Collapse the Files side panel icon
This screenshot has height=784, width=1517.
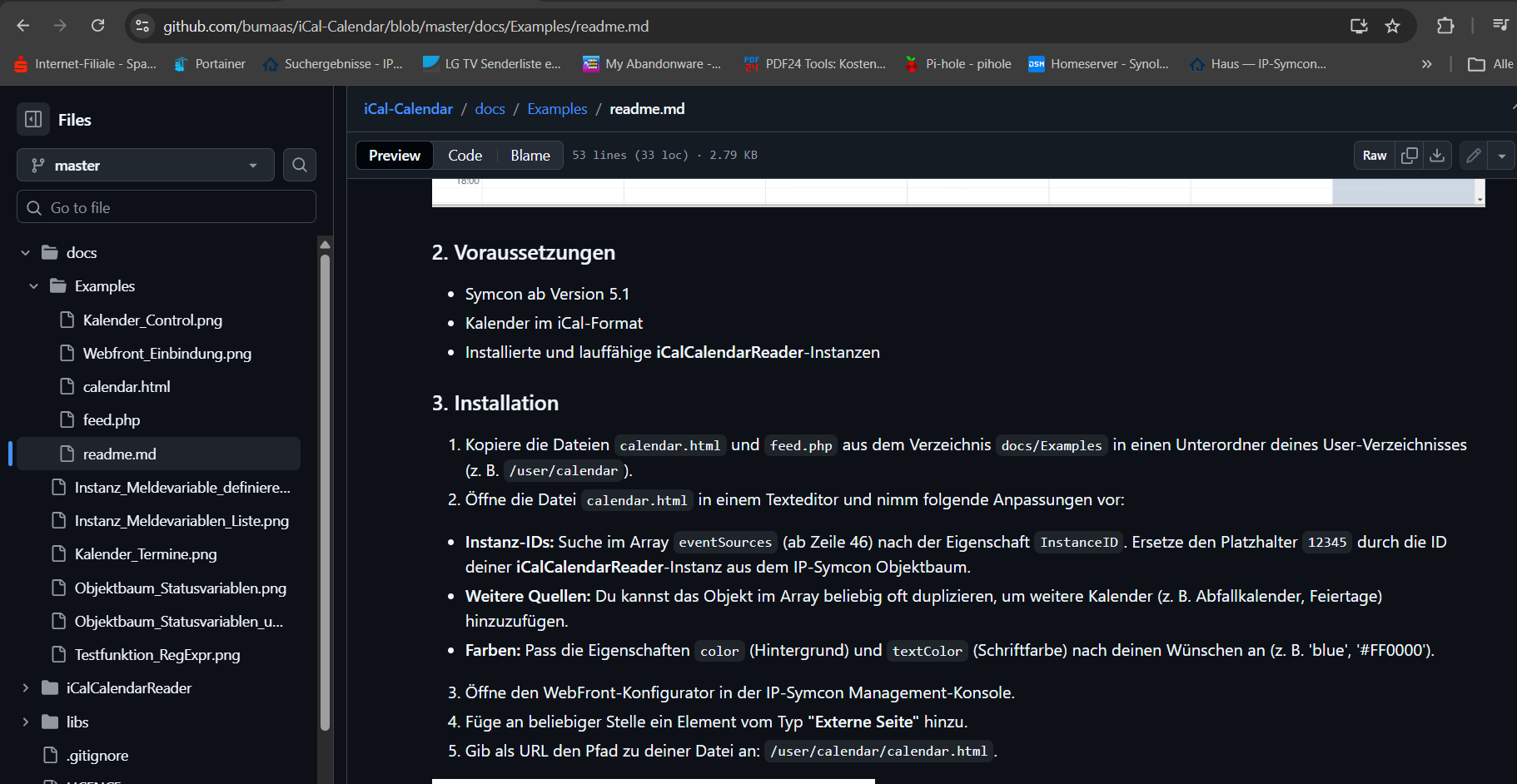point(33,120)
